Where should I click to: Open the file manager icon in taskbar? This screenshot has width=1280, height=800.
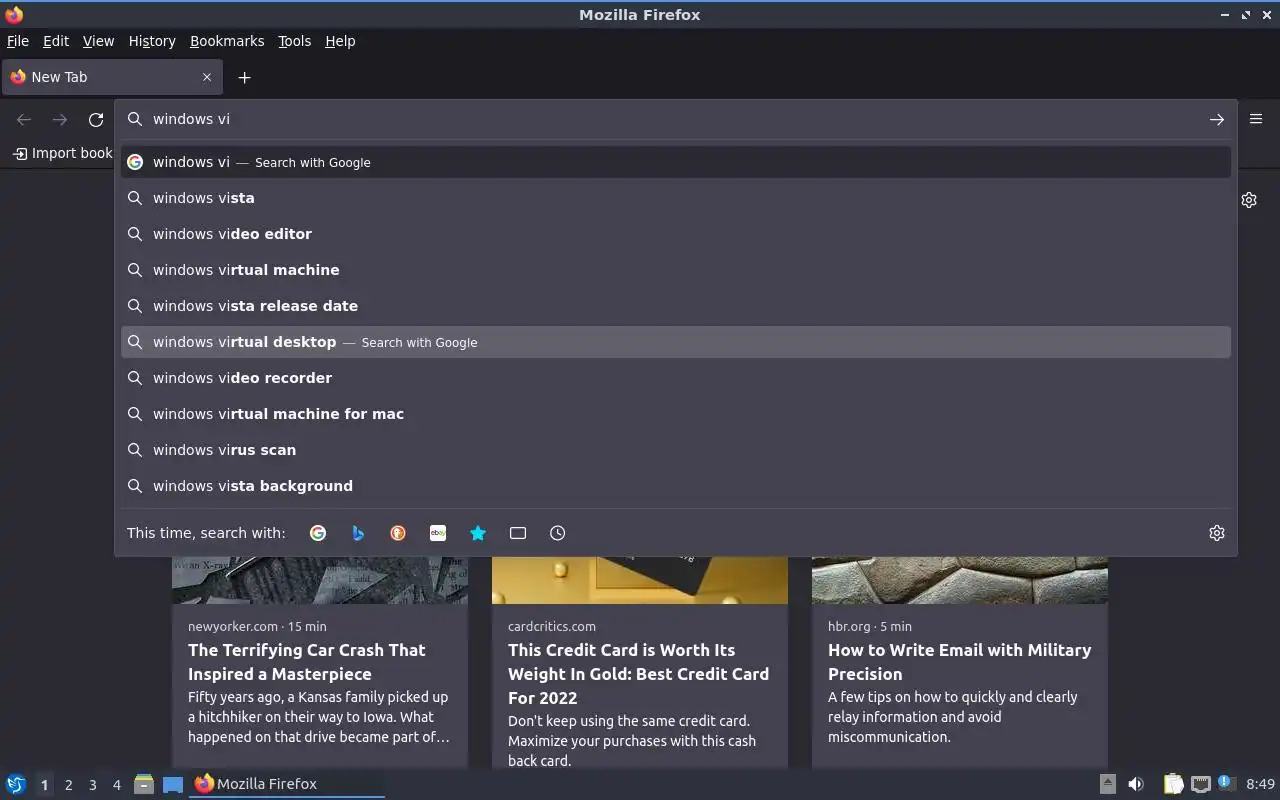[144, 784]
